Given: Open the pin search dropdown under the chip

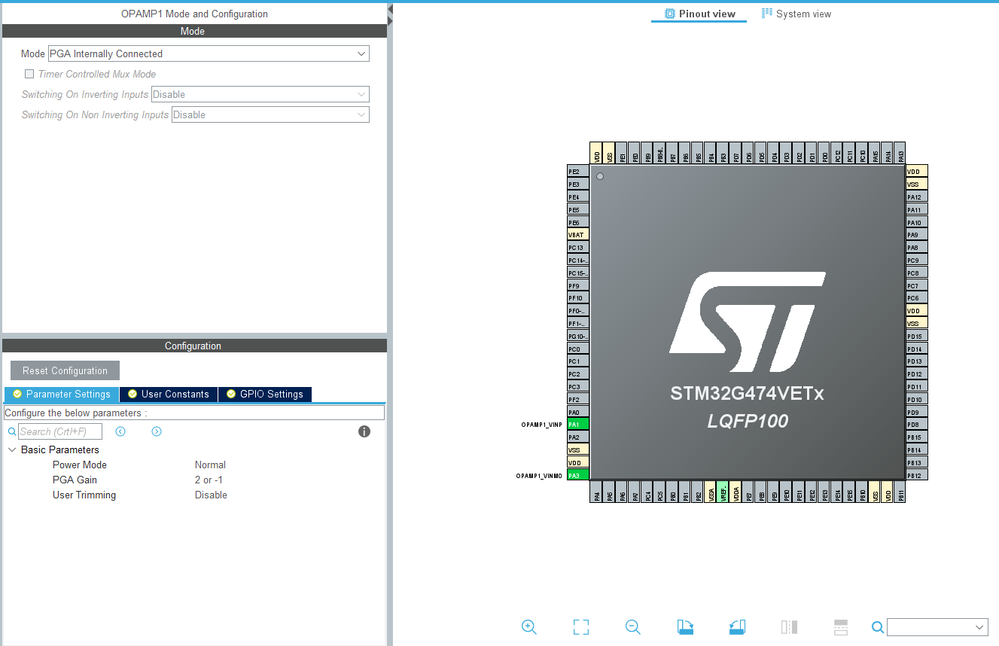Looking at the screenshot, I should tap(937, 628).
